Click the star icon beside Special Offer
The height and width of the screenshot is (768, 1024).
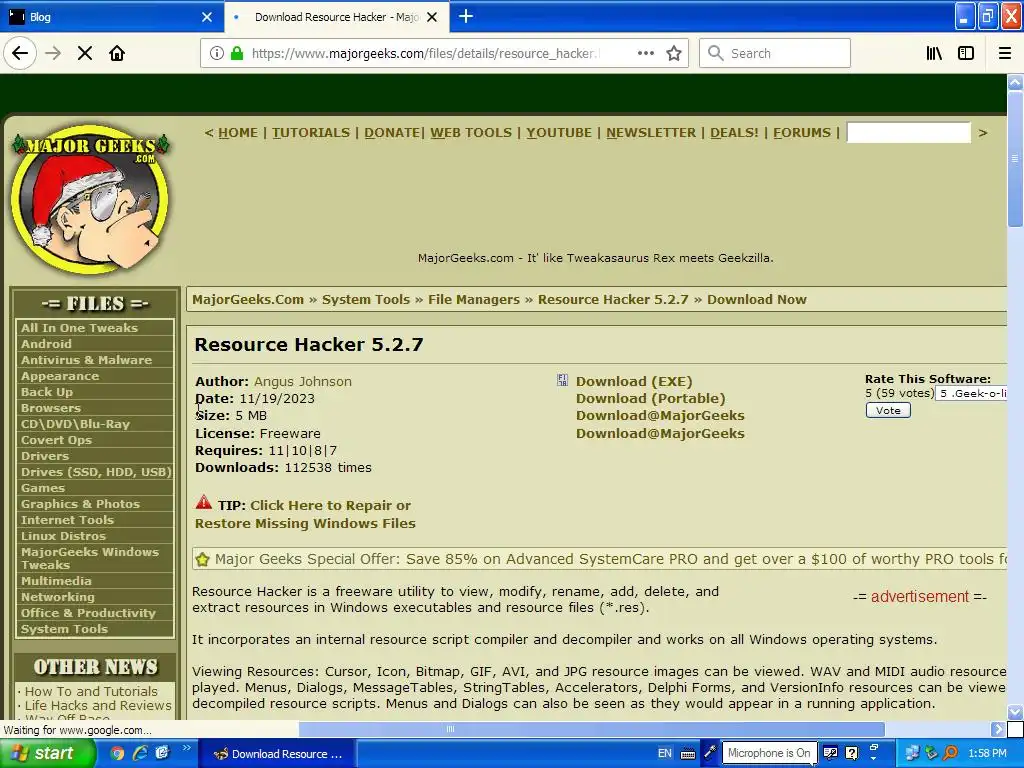click(202, 560)
